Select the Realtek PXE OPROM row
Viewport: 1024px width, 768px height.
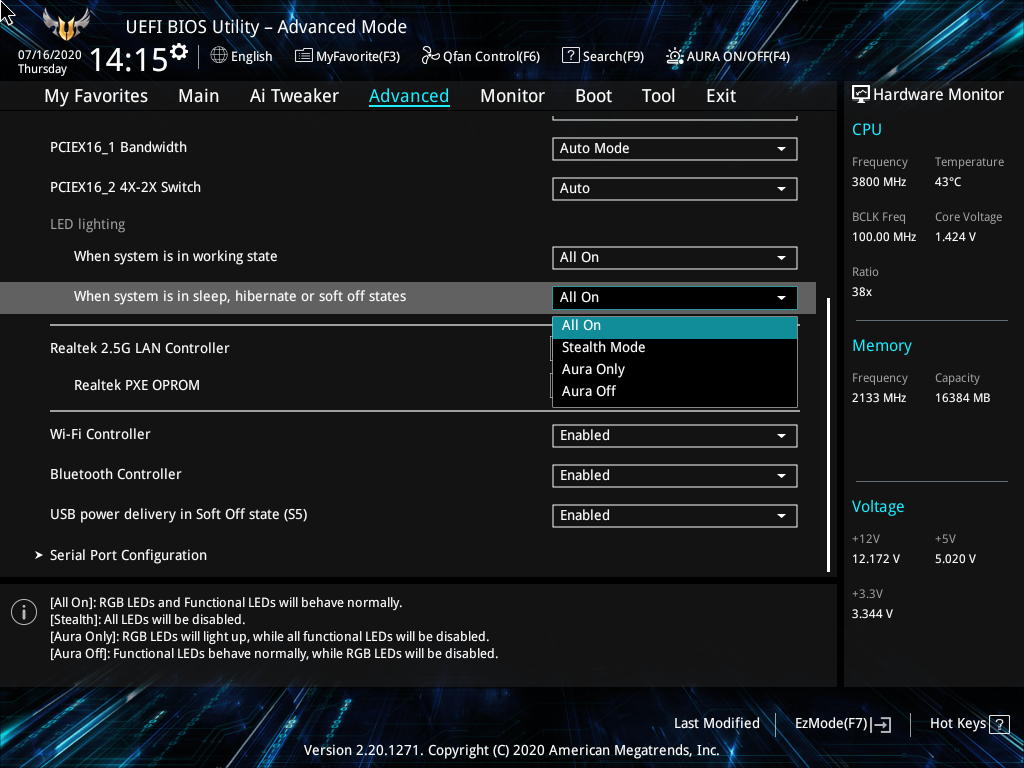[136, 385]
